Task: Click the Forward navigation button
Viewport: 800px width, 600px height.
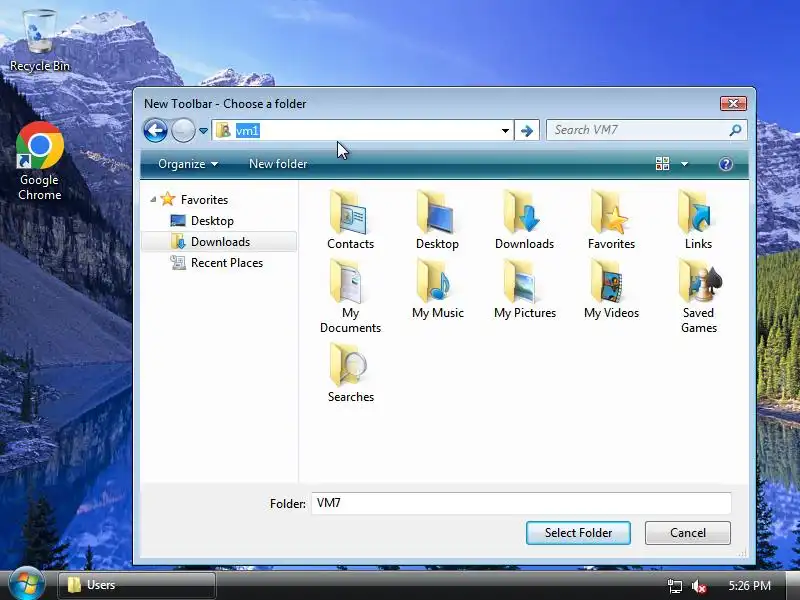Action: [x=183, y=131]
